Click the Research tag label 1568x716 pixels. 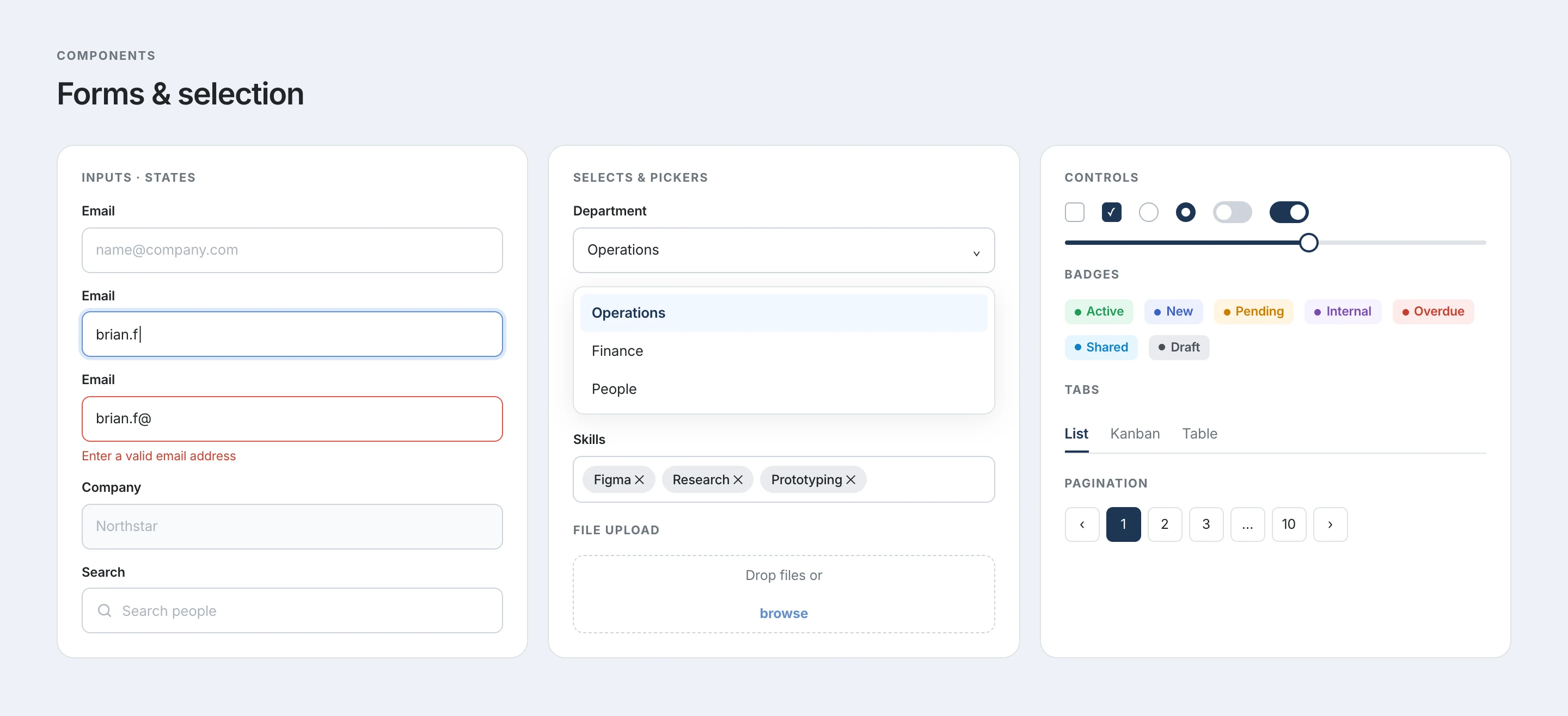pyautogui.click(x=701, y=480)
